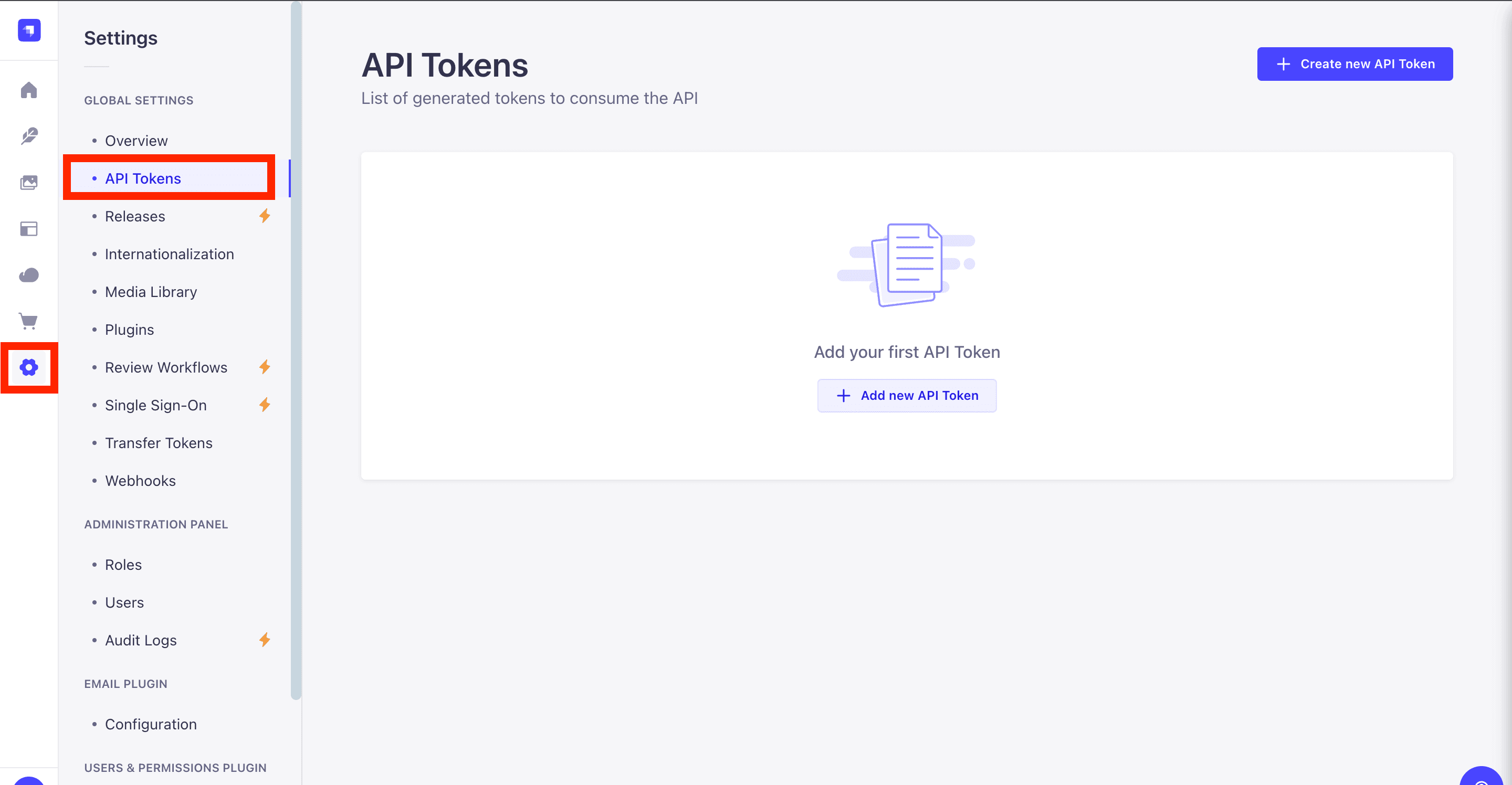Open Email plugin Configuration
This screenshot has width=1512, height=785.
(151, 724)
